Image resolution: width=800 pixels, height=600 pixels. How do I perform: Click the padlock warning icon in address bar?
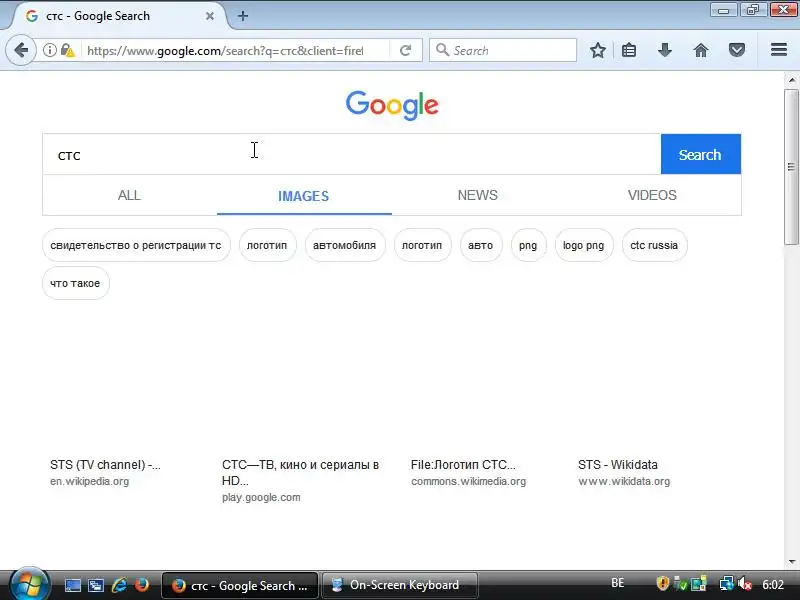(67, 50)
